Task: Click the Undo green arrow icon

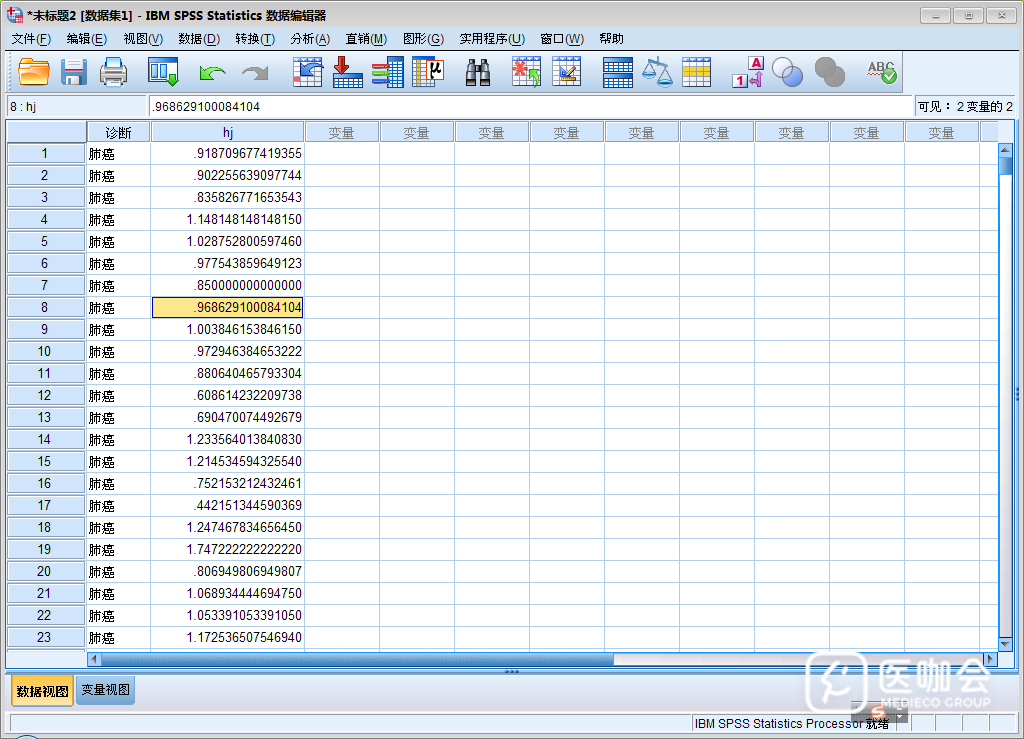Action: pos(212,72)
